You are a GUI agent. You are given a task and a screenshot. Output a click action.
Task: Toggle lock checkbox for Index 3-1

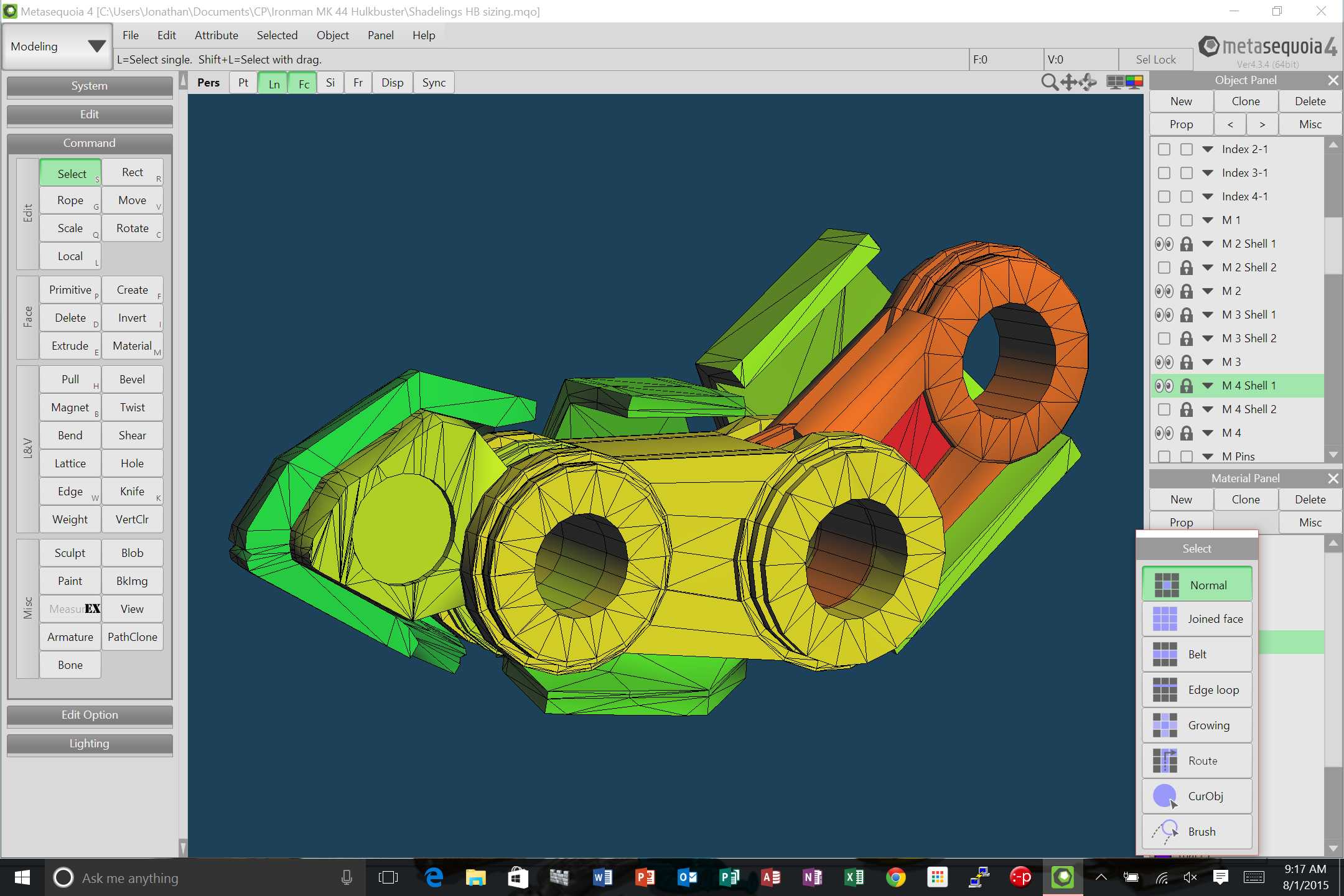[x=1187, y=173]
